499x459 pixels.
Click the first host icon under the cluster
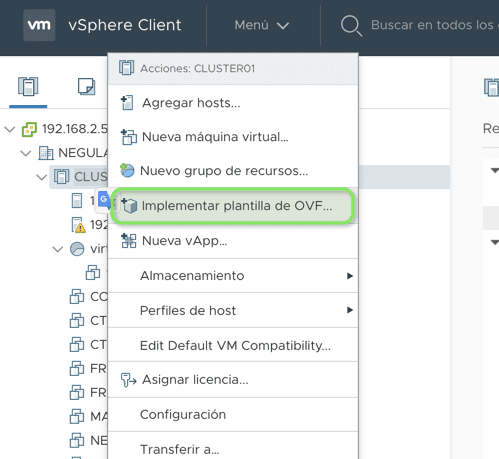[77, 201]
